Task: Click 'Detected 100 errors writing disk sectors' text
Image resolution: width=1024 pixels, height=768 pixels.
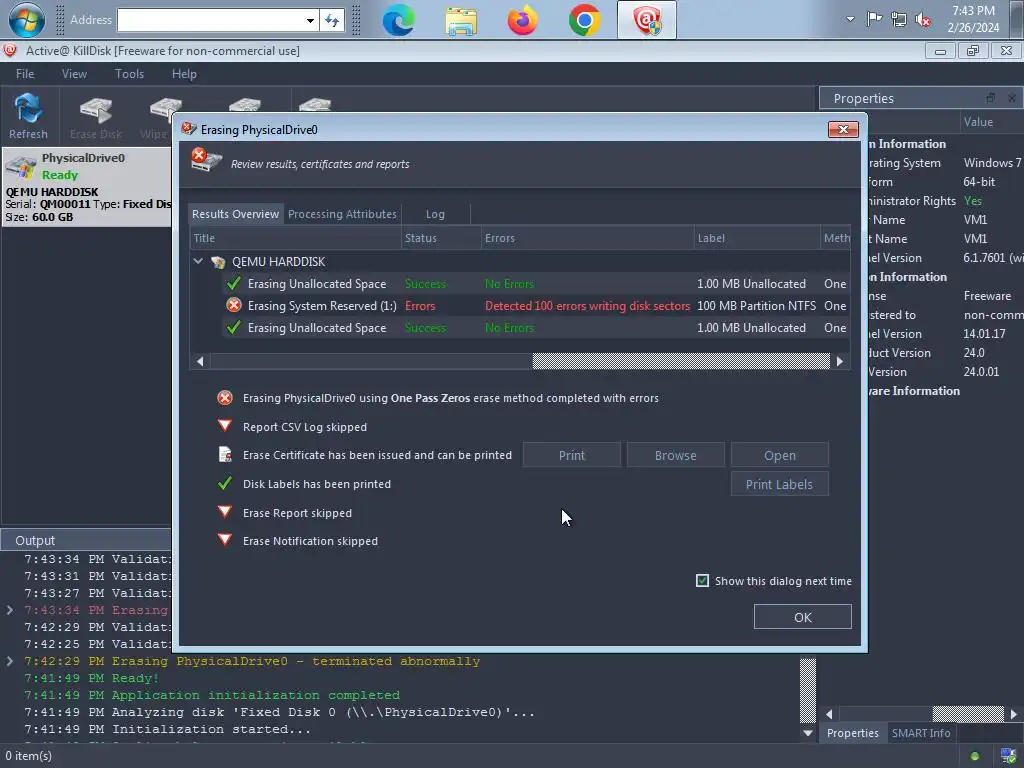Action: click(x=587, y=306)
